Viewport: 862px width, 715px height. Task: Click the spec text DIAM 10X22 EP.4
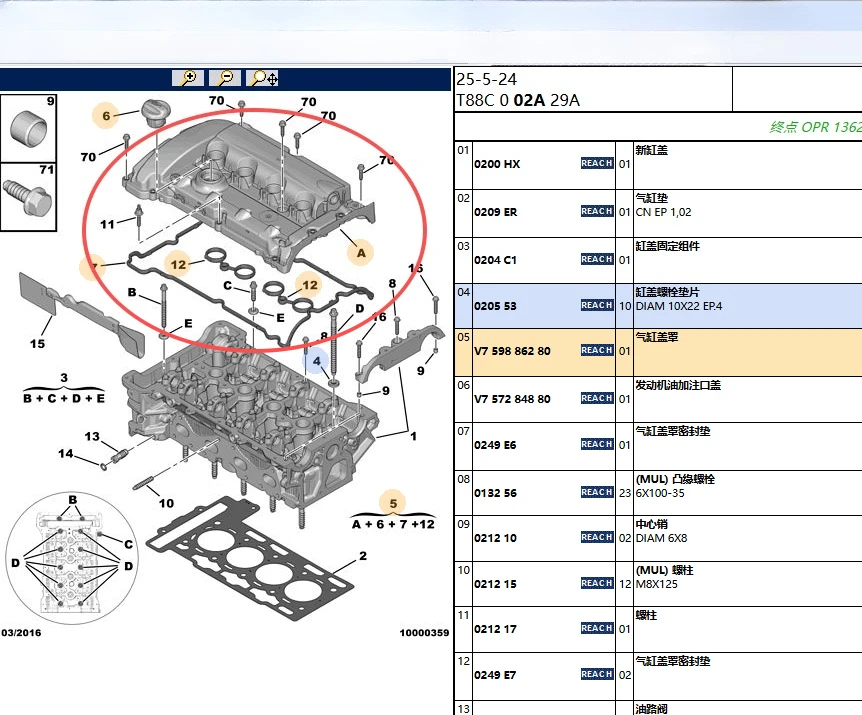(678, 306)
